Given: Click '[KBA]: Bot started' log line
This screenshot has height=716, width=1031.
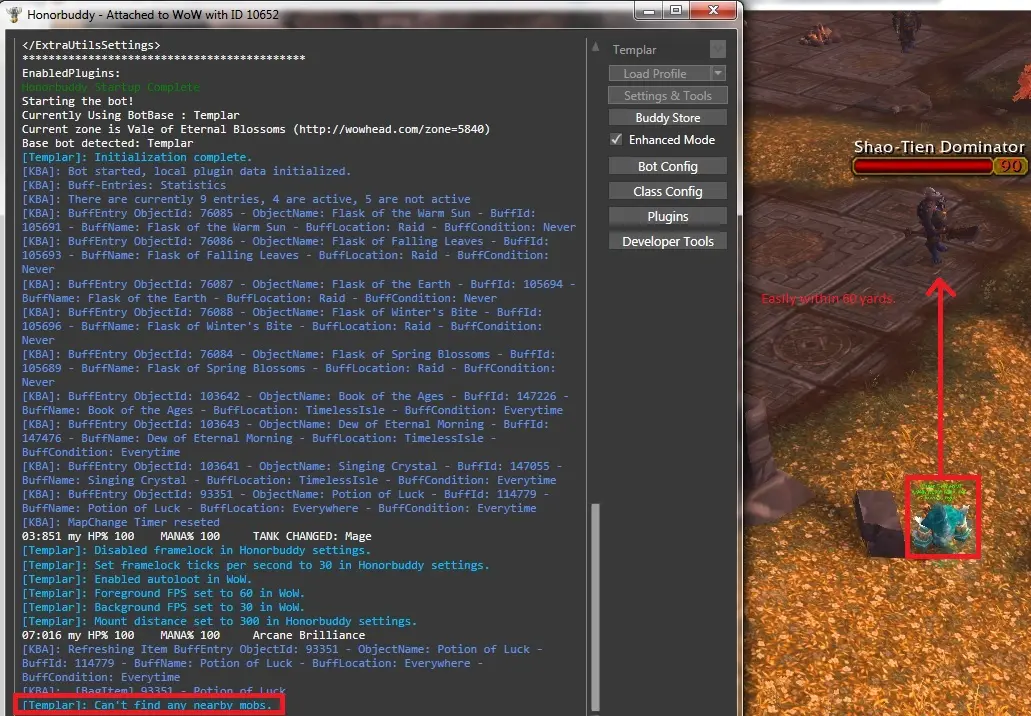Looking at the screenshot, I should pyautogui.click(x=186, y=171).
